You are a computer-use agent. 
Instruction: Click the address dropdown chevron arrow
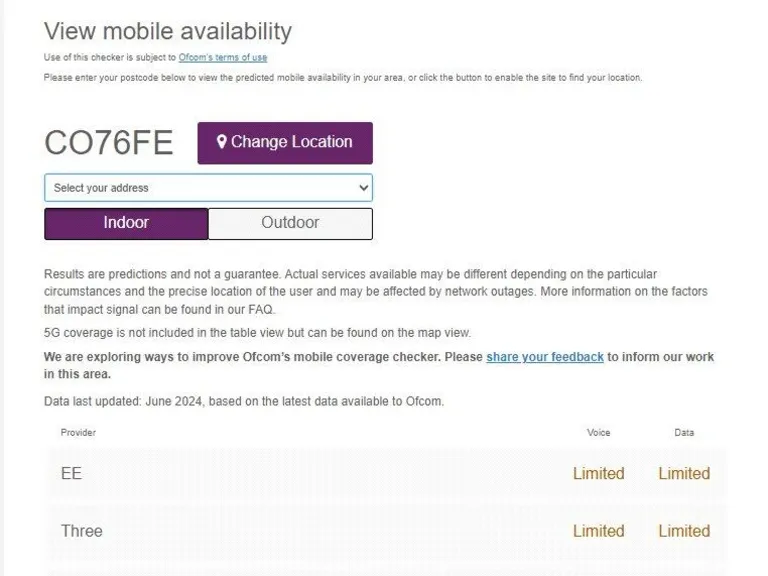(363, 188)
